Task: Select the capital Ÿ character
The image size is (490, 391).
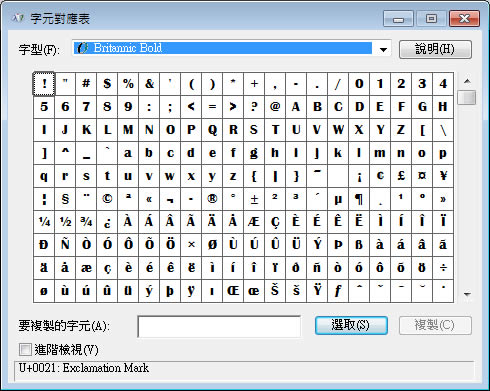Action: pos(317,291)
